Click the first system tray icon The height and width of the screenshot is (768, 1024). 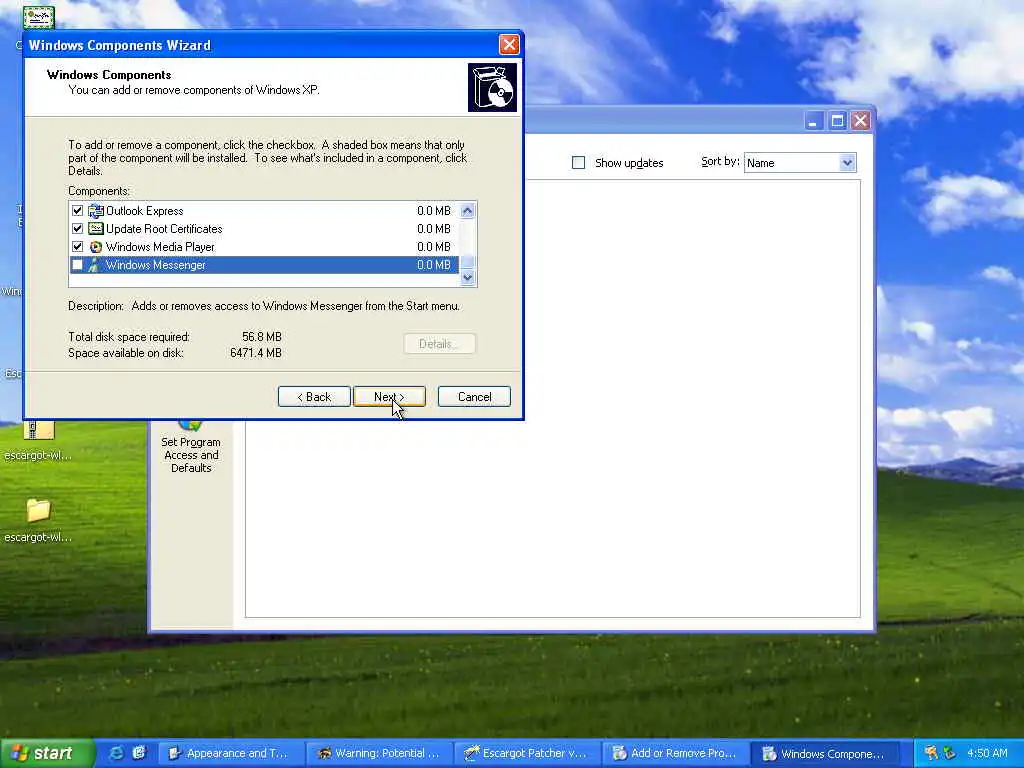[931, 753]
